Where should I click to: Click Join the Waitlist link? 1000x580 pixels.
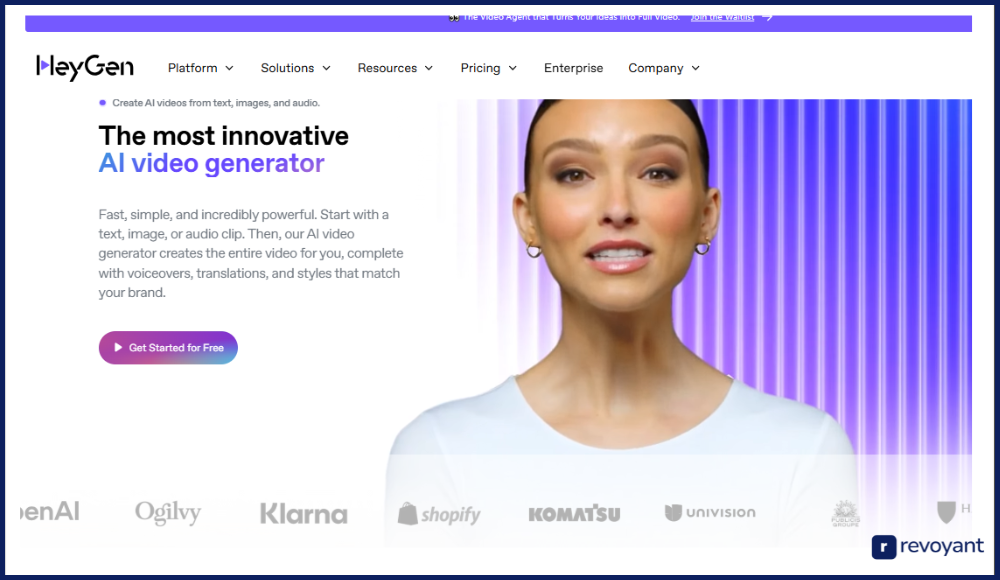tap(722, 17)
